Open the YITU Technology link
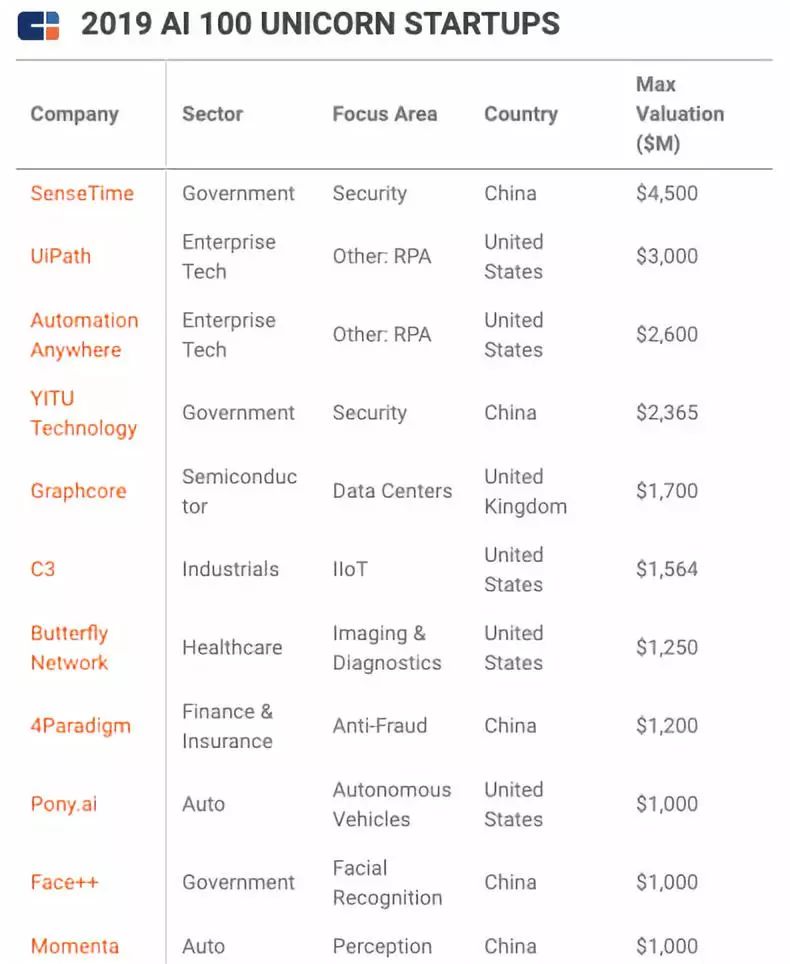Viewport: 790px width, 964px height. pos(84,413)
